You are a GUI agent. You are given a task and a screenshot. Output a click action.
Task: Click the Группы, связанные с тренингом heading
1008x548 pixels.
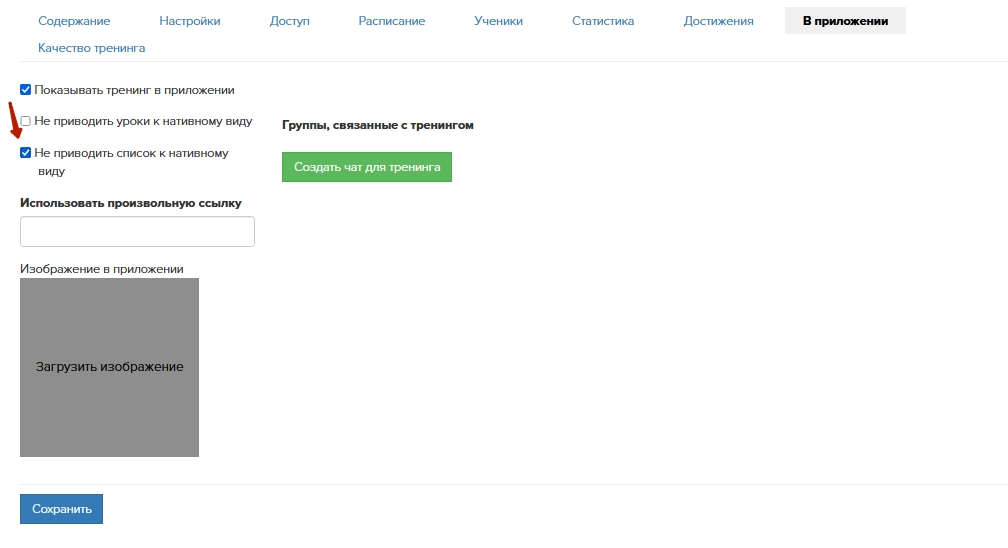[378, 126]
